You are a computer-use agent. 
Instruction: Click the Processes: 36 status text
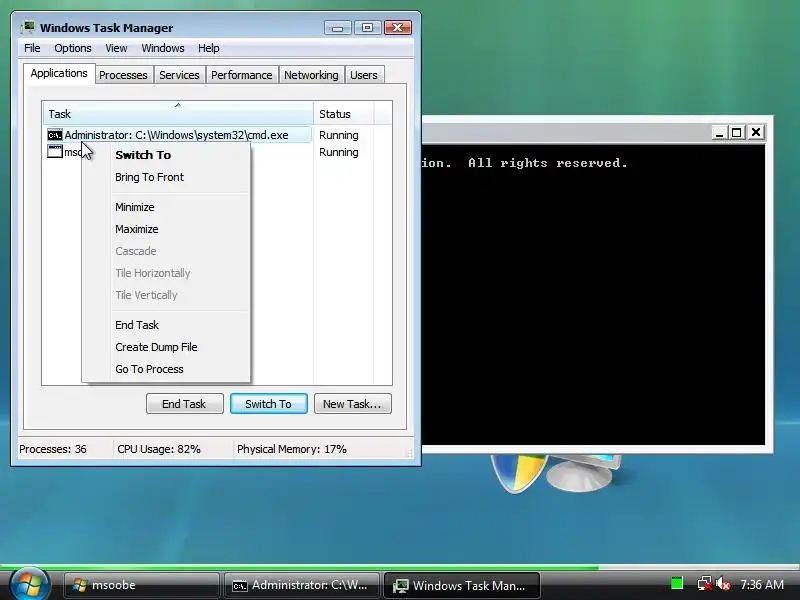[x=53, y=449]
